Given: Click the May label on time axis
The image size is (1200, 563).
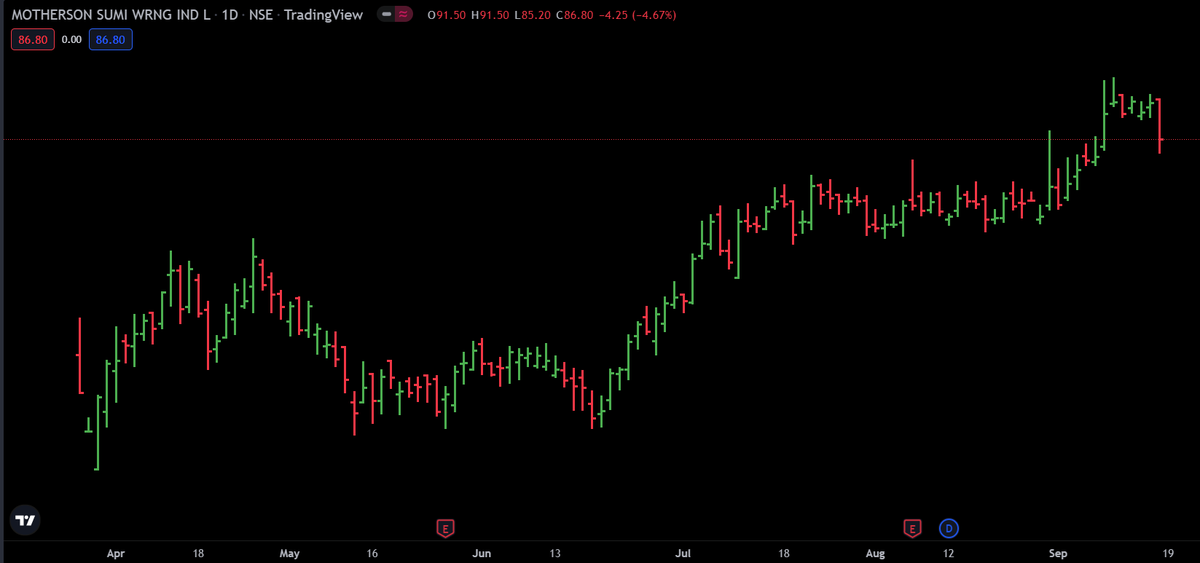Looking at the screenshot, I should tap(290, 553).
